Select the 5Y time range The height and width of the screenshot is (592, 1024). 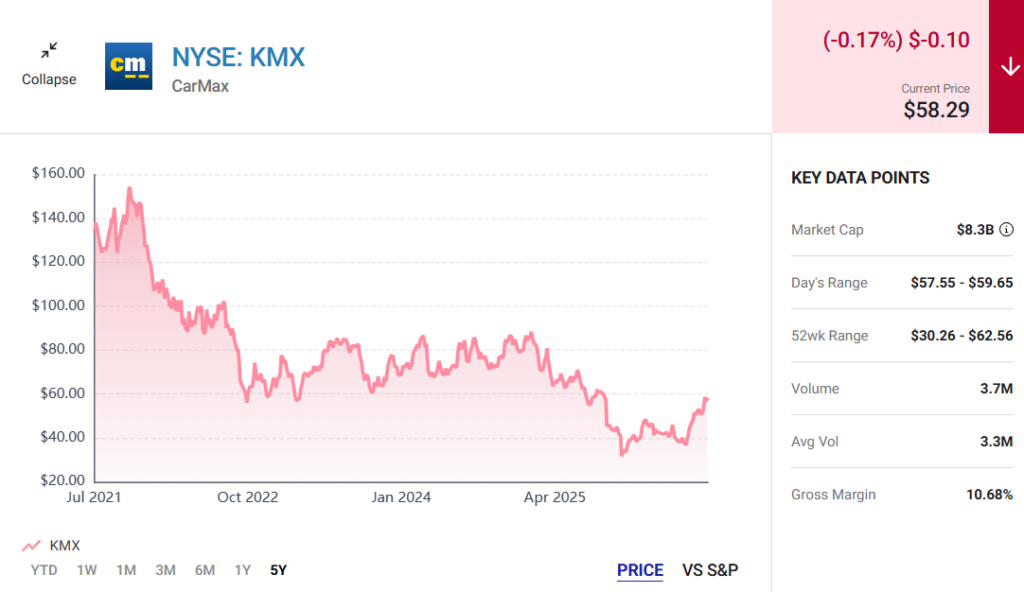click(x=278, y=570)
